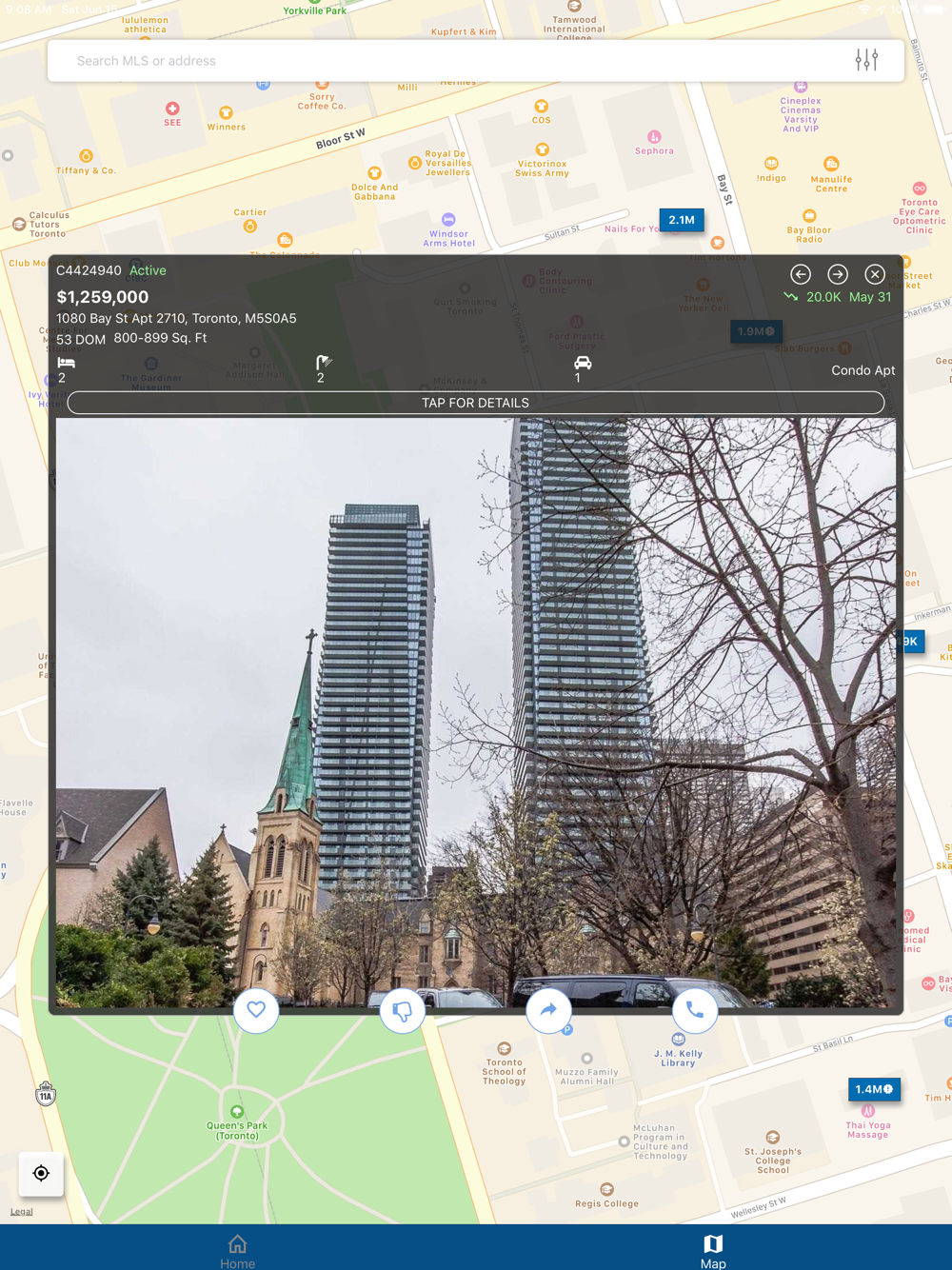Click the bedrooms icon
The width and height of the screenshot is (952, 1270).
click(x=66, y=363)
